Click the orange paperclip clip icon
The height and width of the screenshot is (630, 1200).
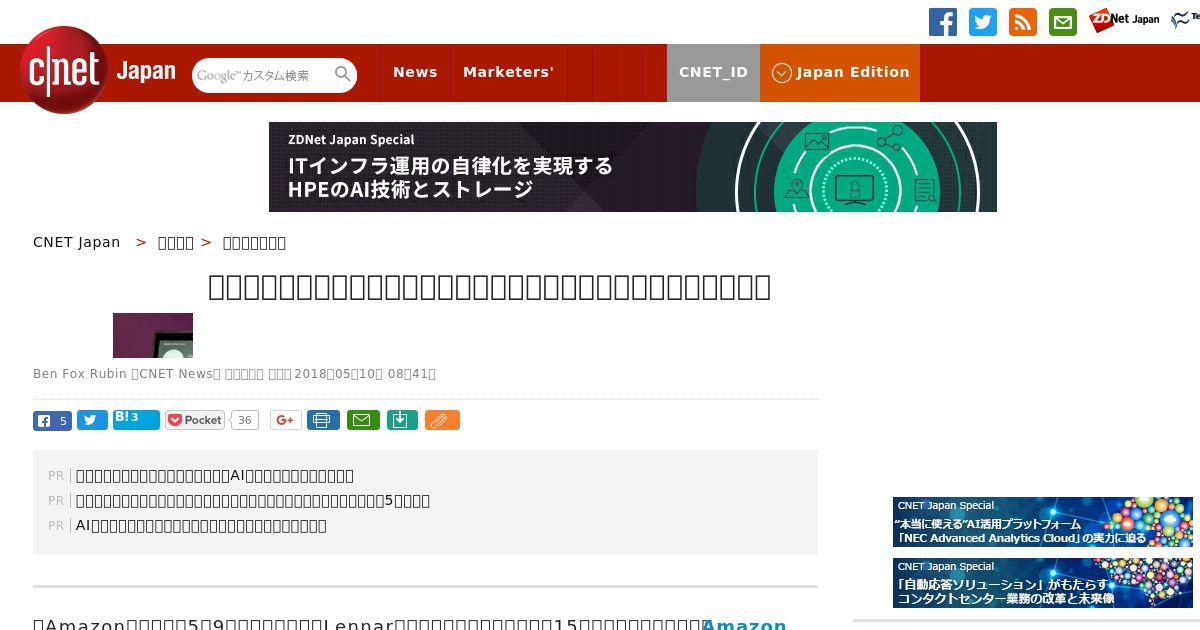tap(442, 420)
